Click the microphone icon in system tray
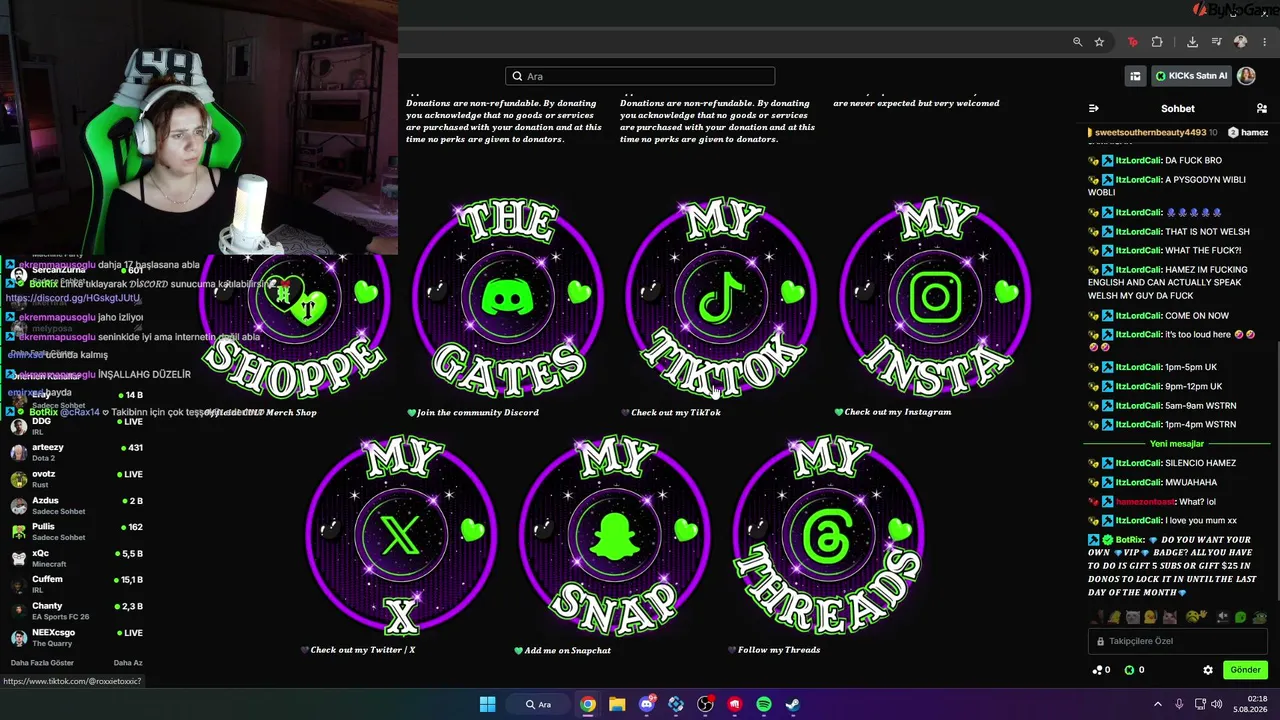The height and width of the screenshot is (720, 1280). 1180,704
